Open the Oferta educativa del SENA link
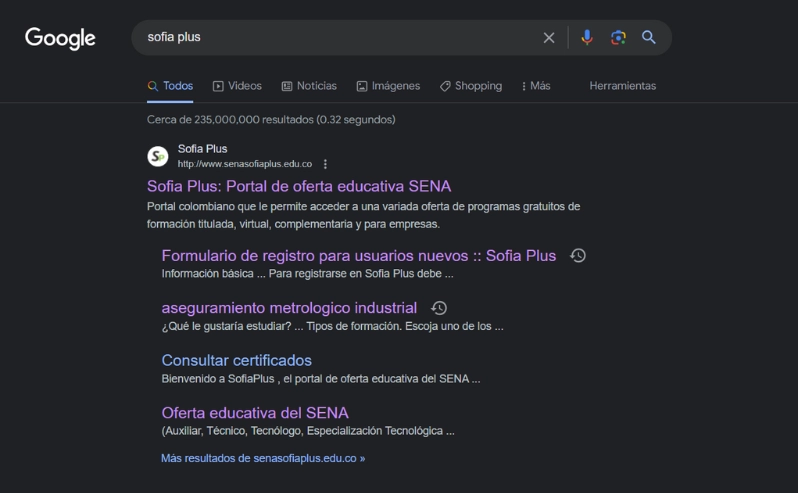Image resolution: width=798 pixels, height=493 pixels. (255, 413)
